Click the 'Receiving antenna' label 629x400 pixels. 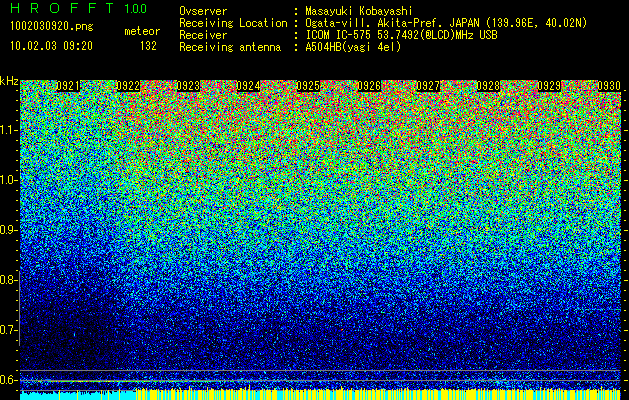click(x=230, y=47)
